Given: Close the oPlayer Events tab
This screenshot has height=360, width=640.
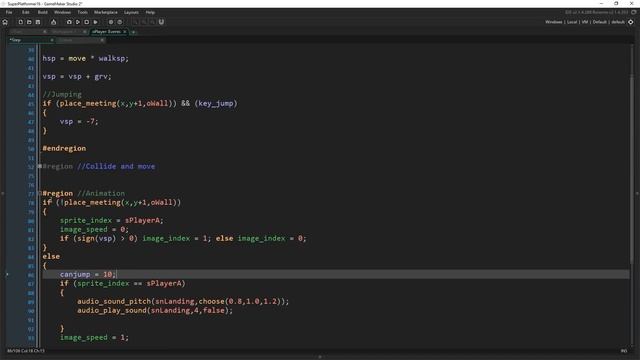Looking at the screenshot, I should tap(125, 31).
